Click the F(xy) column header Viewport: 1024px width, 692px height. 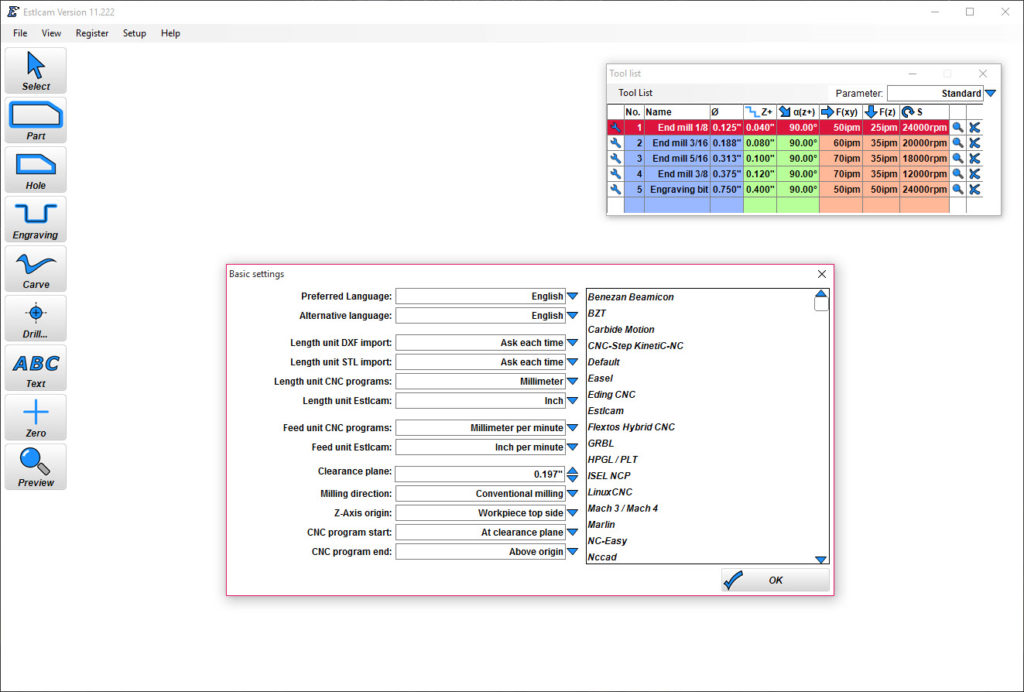(x=840, y=112)
